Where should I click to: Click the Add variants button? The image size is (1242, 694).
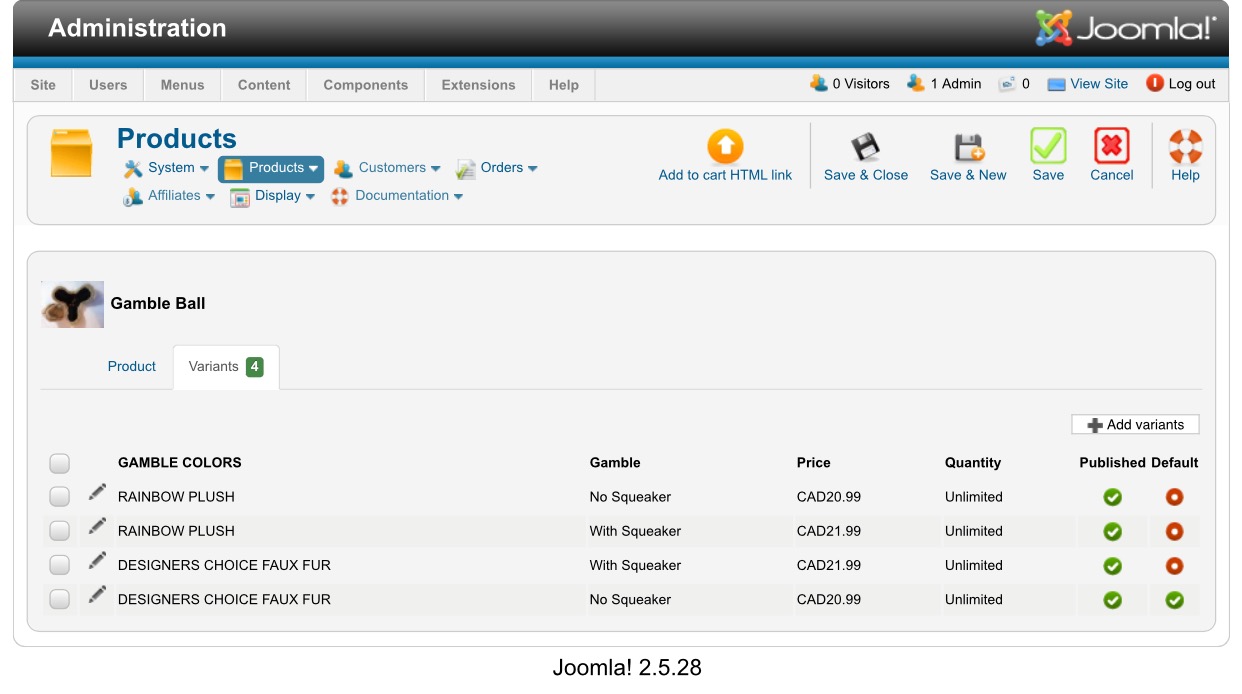click(1135, 425)
